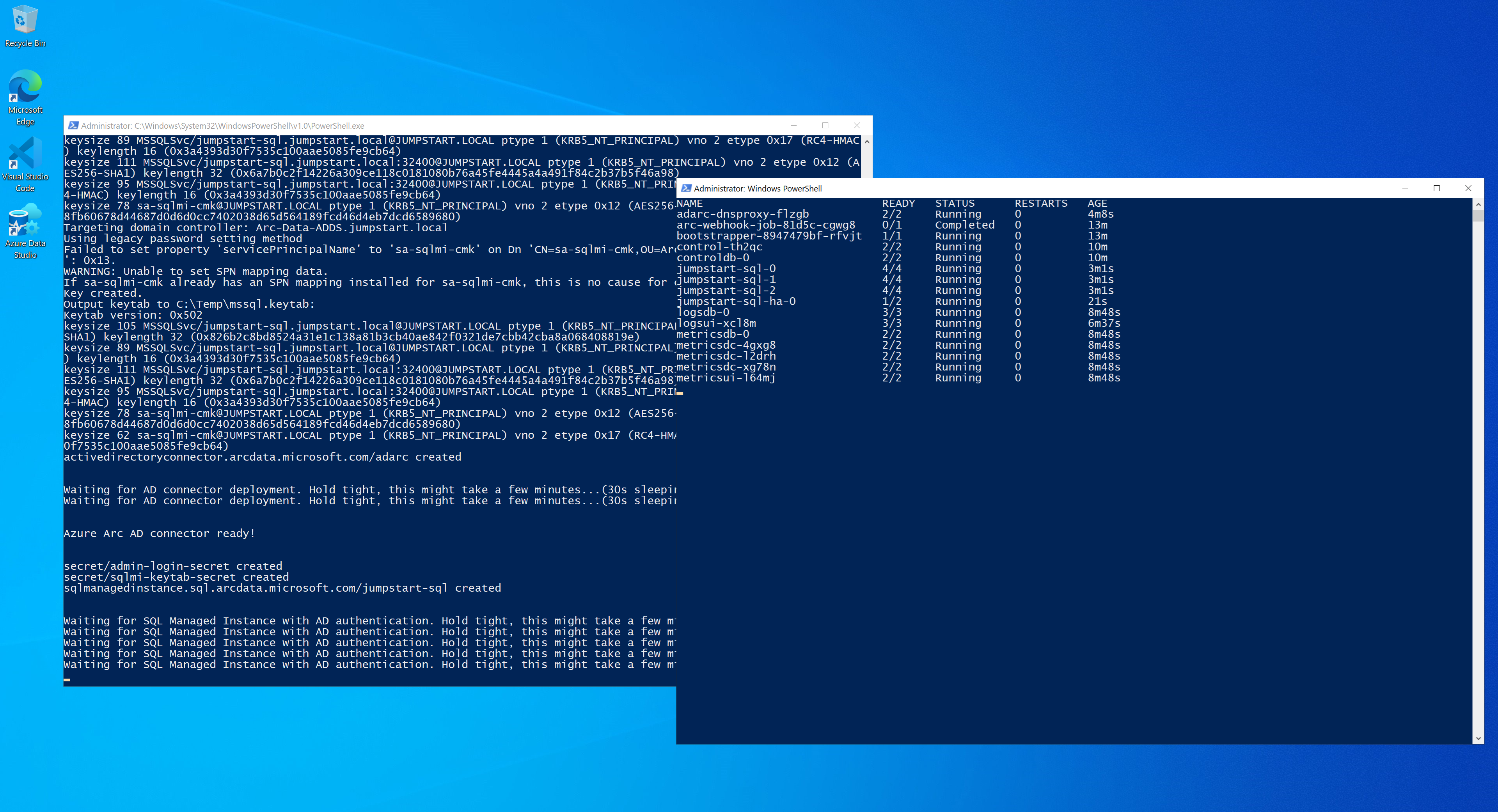Click PowerShell icon in front window title bar
The image size is (1498, 812).
[x=686, y=188]
